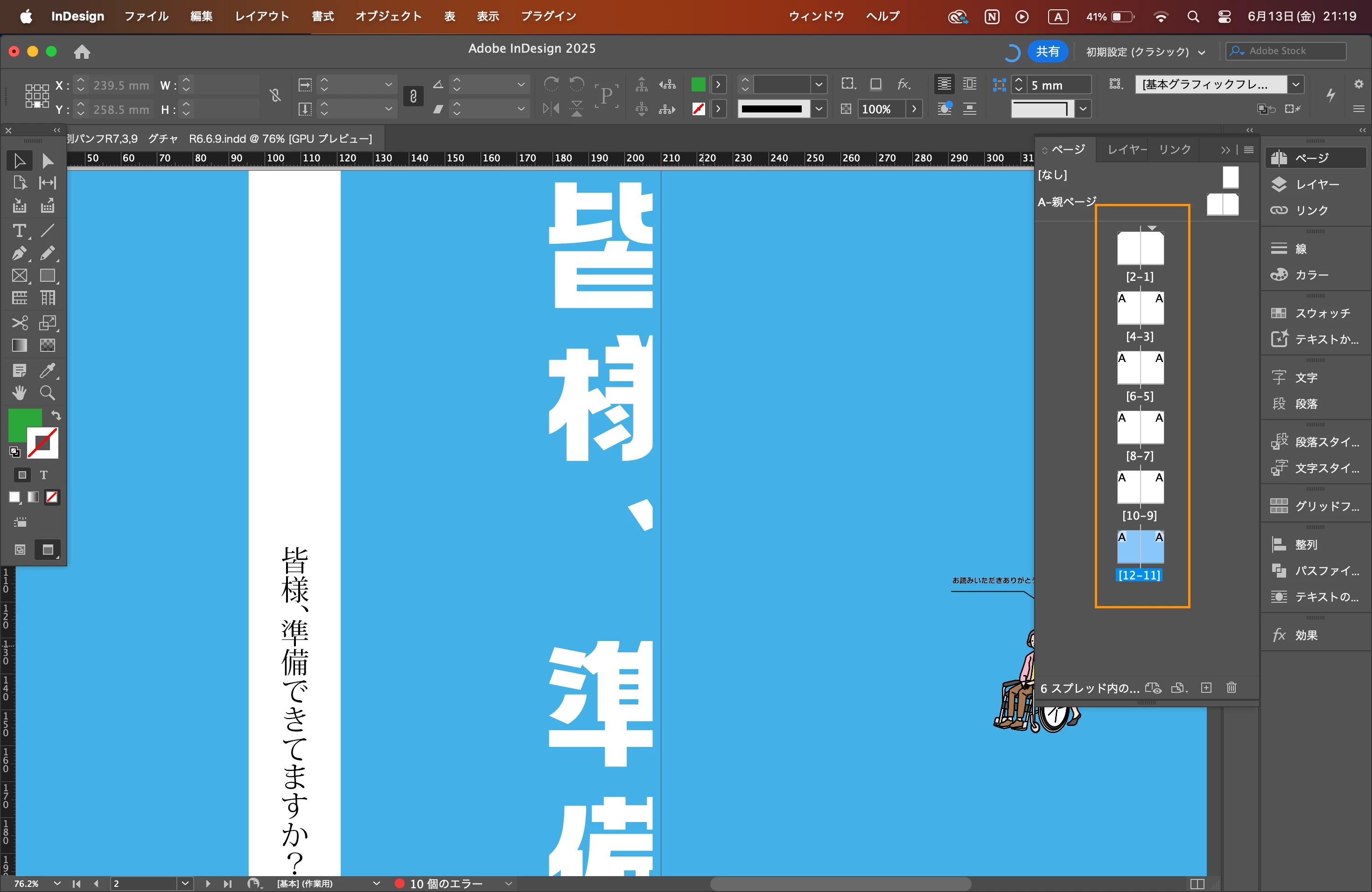Expand the preflight errors dropdown arrow
This screenshot has width=1372, height=892.
pos(509,883)
